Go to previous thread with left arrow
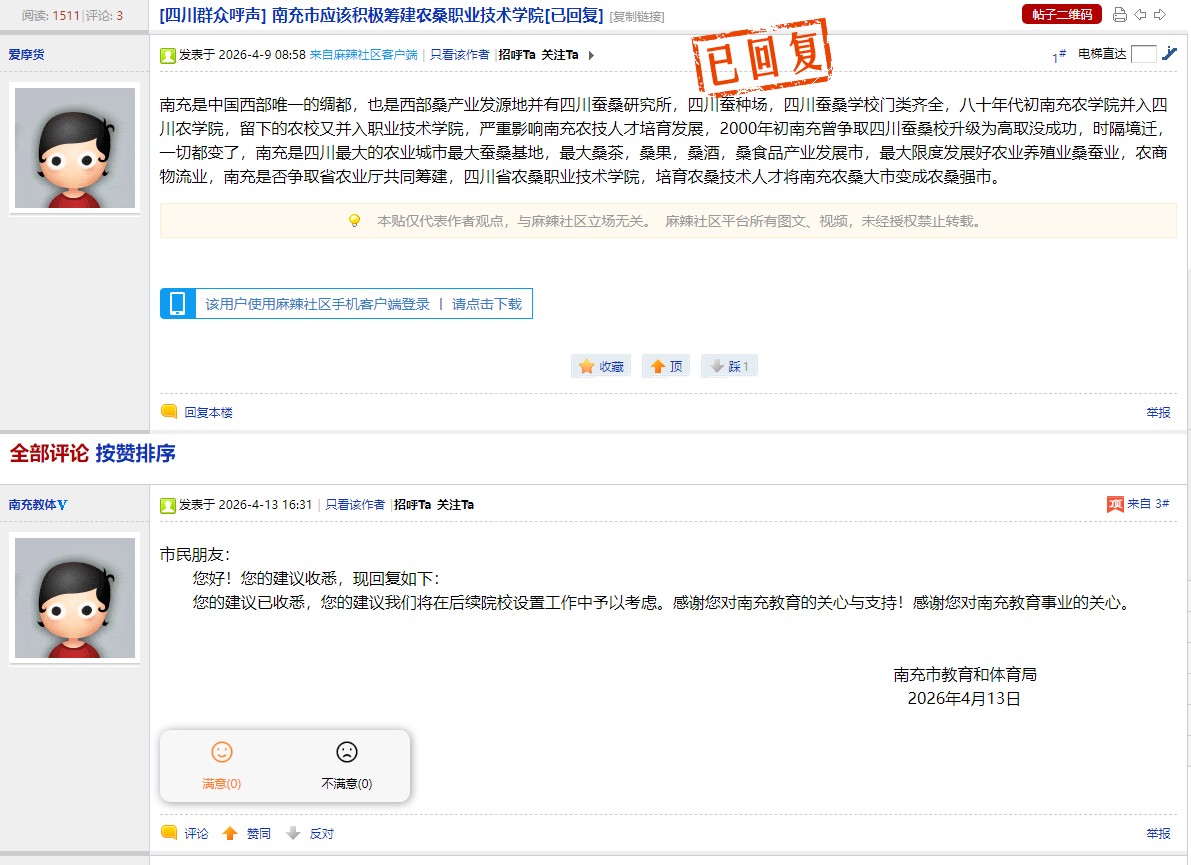Image resolution: width=1191 pixels, height=865 pixels. tap(1140, 15)
